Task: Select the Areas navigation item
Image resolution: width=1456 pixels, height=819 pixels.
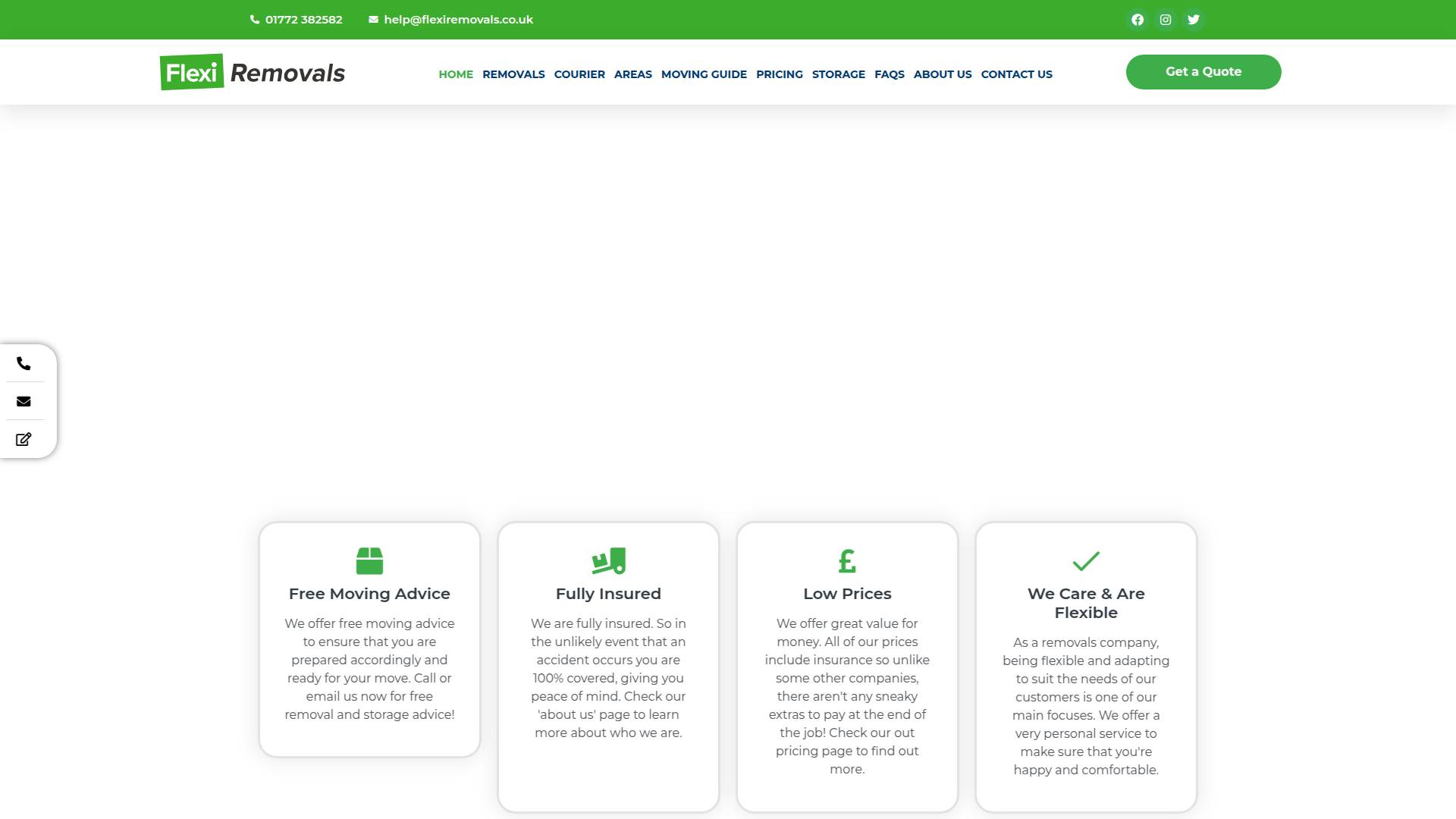Action: click(x=632, y=74)
